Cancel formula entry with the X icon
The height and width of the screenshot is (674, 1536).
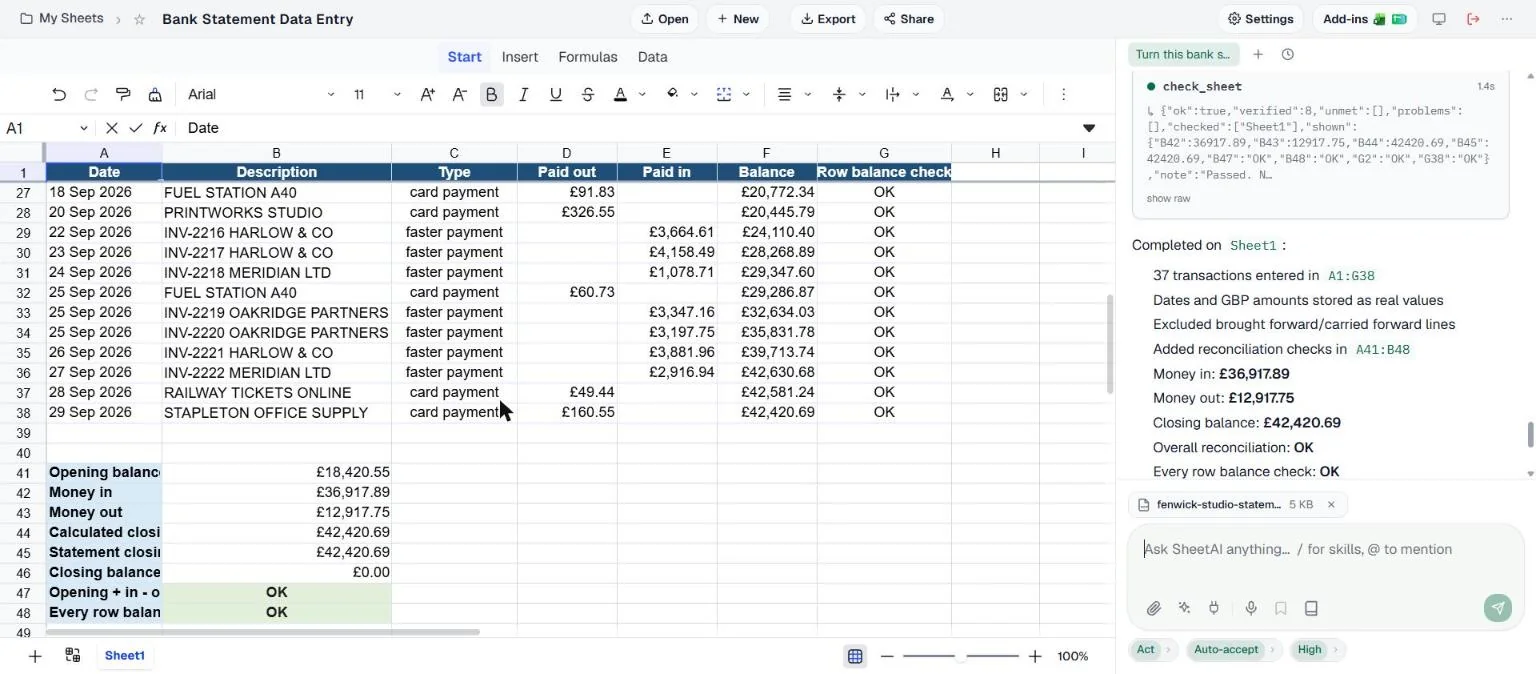[x=112, y=128]
